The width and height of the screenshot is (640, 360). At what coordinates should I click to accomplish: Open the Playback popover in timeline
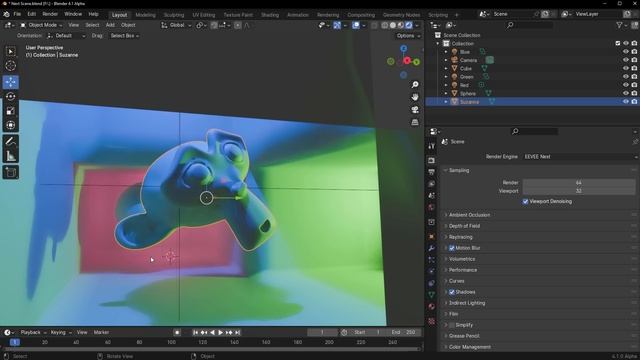(x=33, y=333)
